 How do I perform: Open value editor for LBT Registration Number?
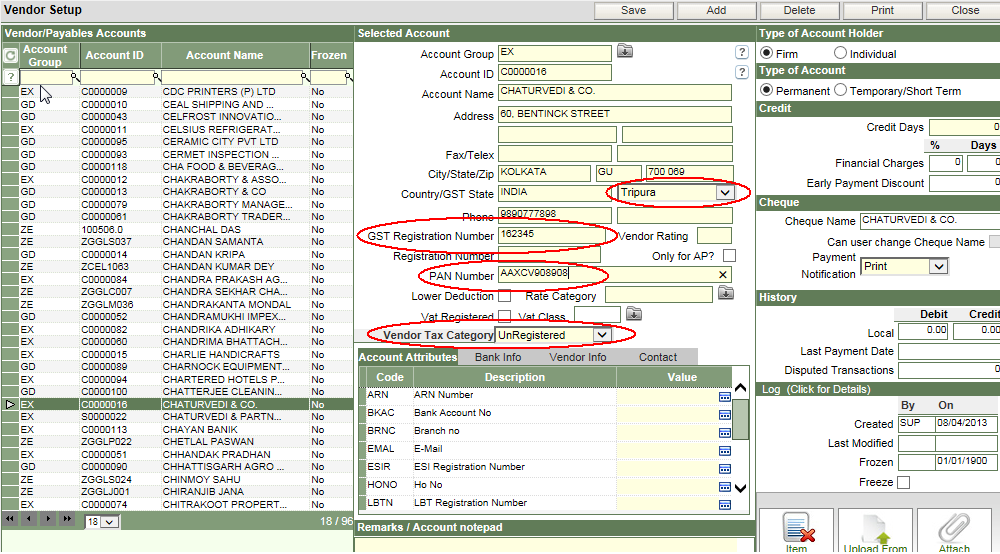pos(724,505)
